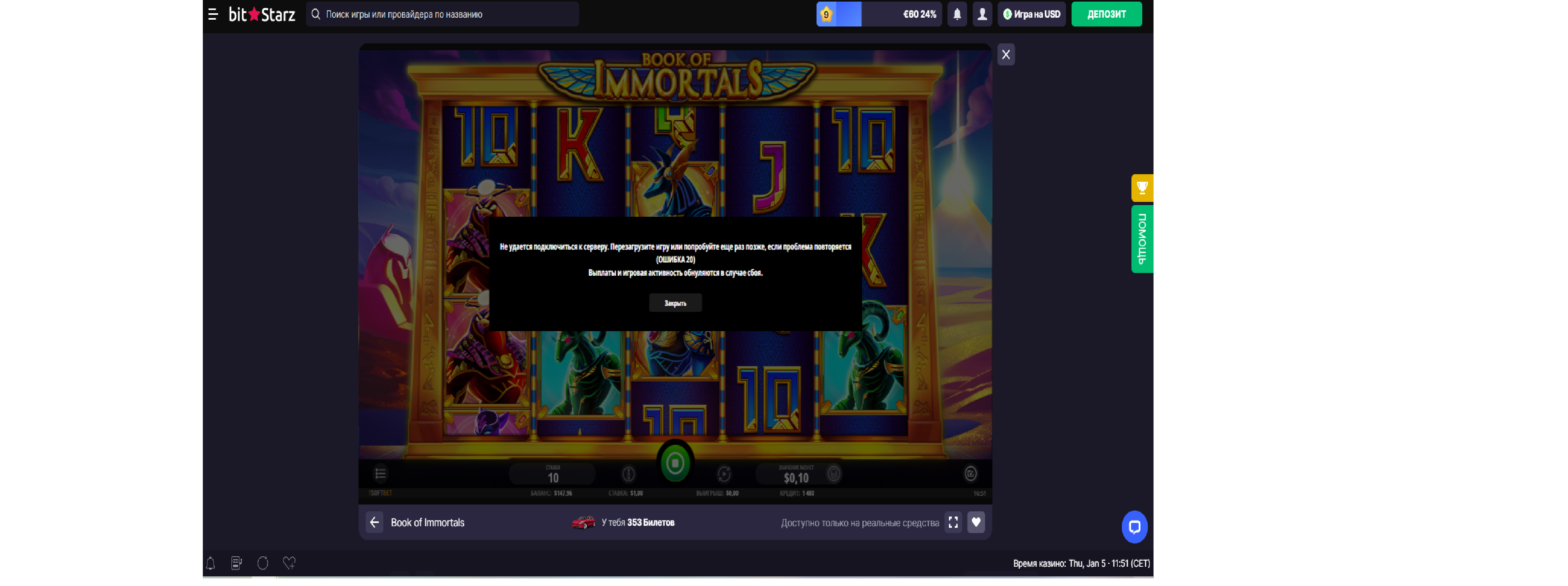
Task: Click the БАЛАНС $147,96 readout in the game
Action: click(551, 494)
